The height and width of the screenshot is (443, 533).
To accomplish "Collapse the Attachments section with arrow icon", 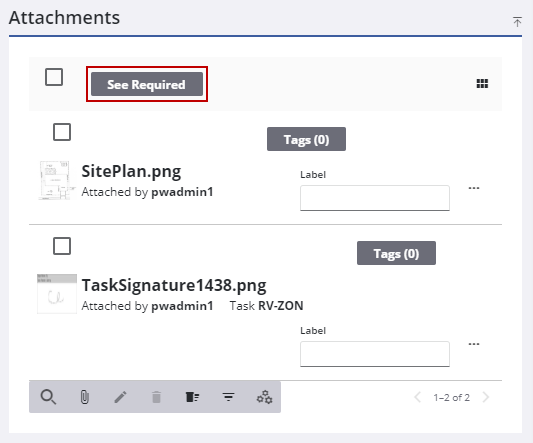I will pos(517,22).
